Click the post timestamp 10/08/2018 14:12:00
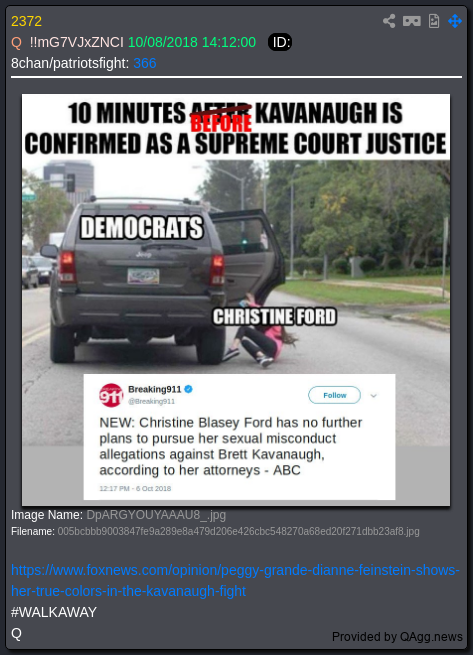 click(x=192, y=42)
